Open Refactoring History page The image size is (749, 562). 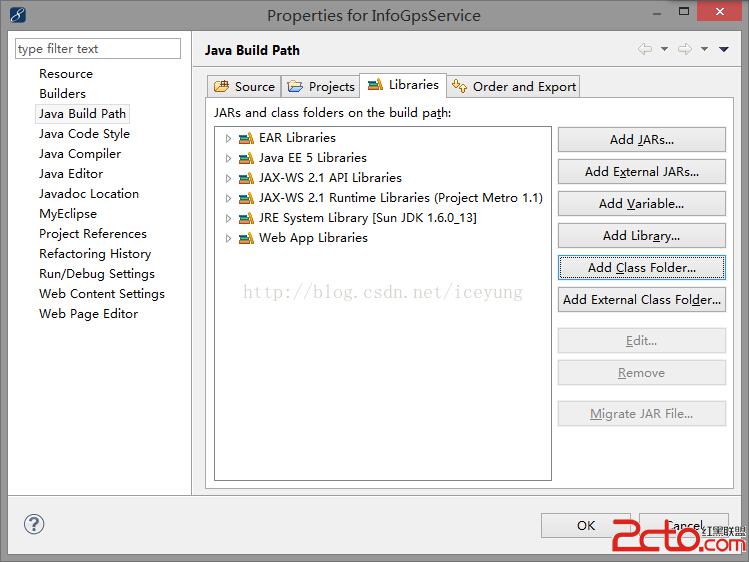[95, 254]
